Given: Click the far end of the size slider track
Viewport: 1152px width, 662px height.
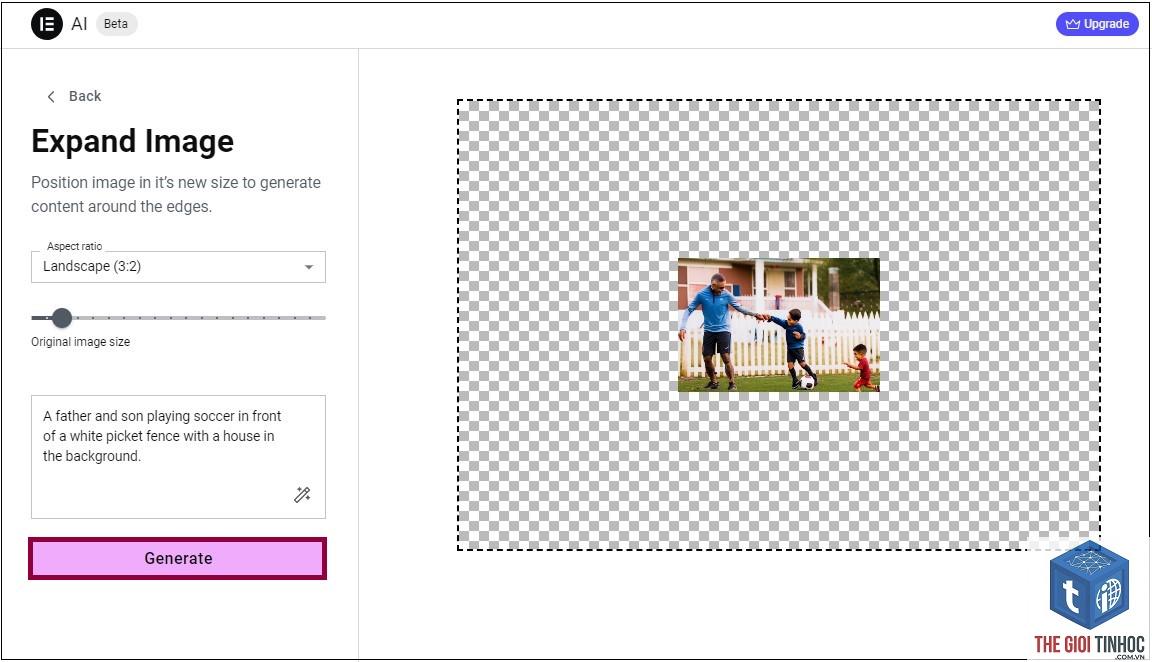Looking at the screenshot, I should coord(324,318).
